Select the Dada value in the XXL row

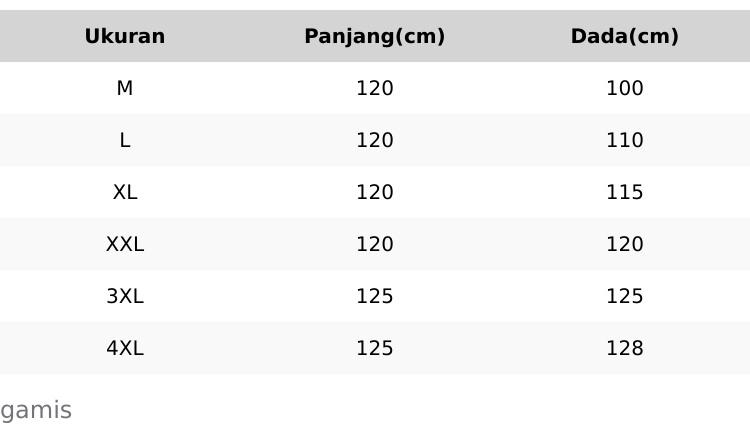625,245
